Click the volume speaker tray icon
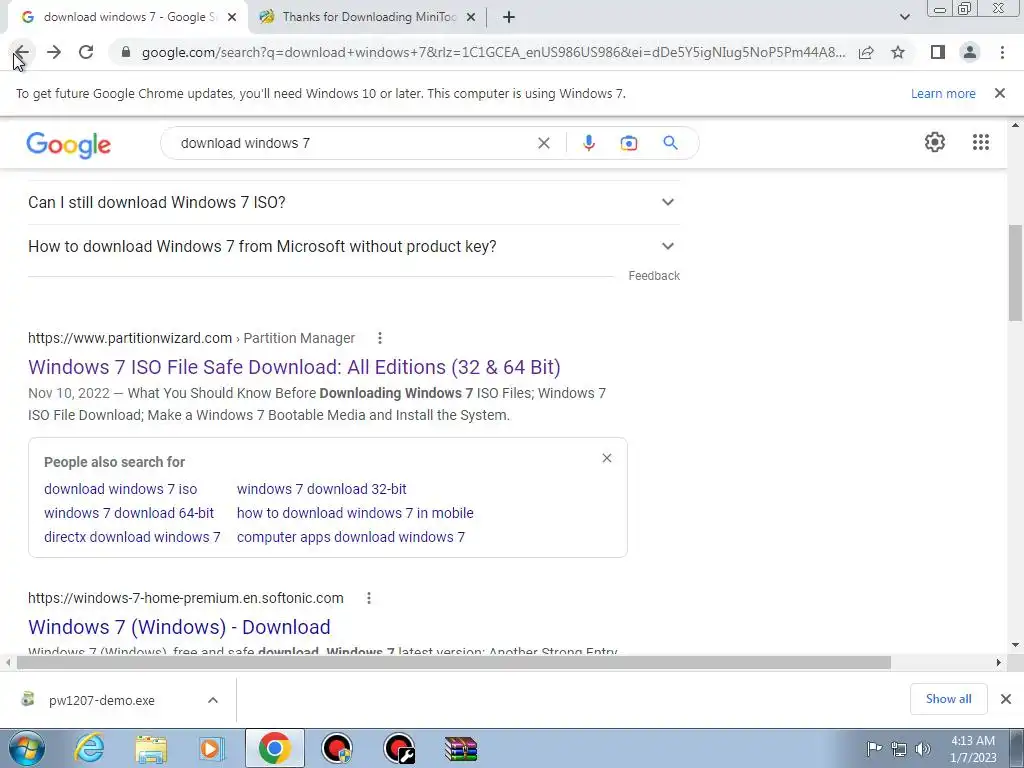This screenshot has height=768, width=1024. tap(923, 749)
